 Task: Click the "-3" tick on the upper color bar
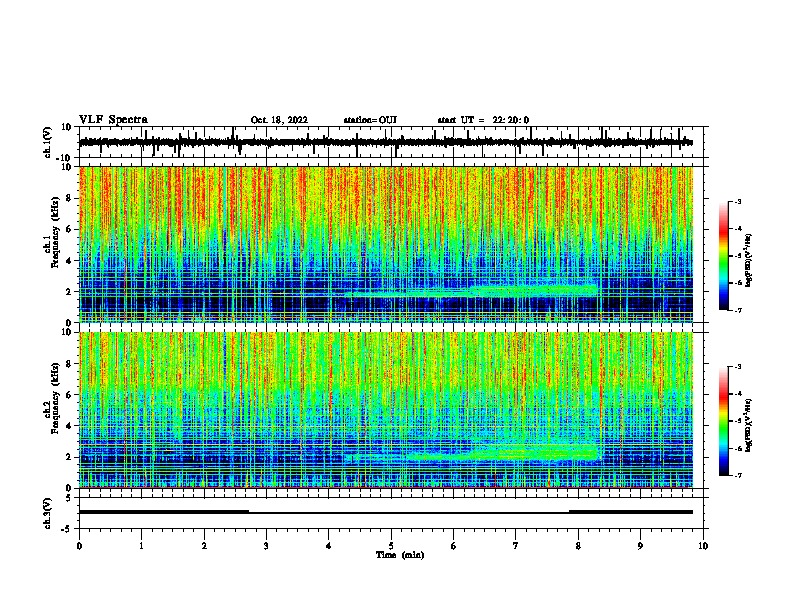(738, 201)
